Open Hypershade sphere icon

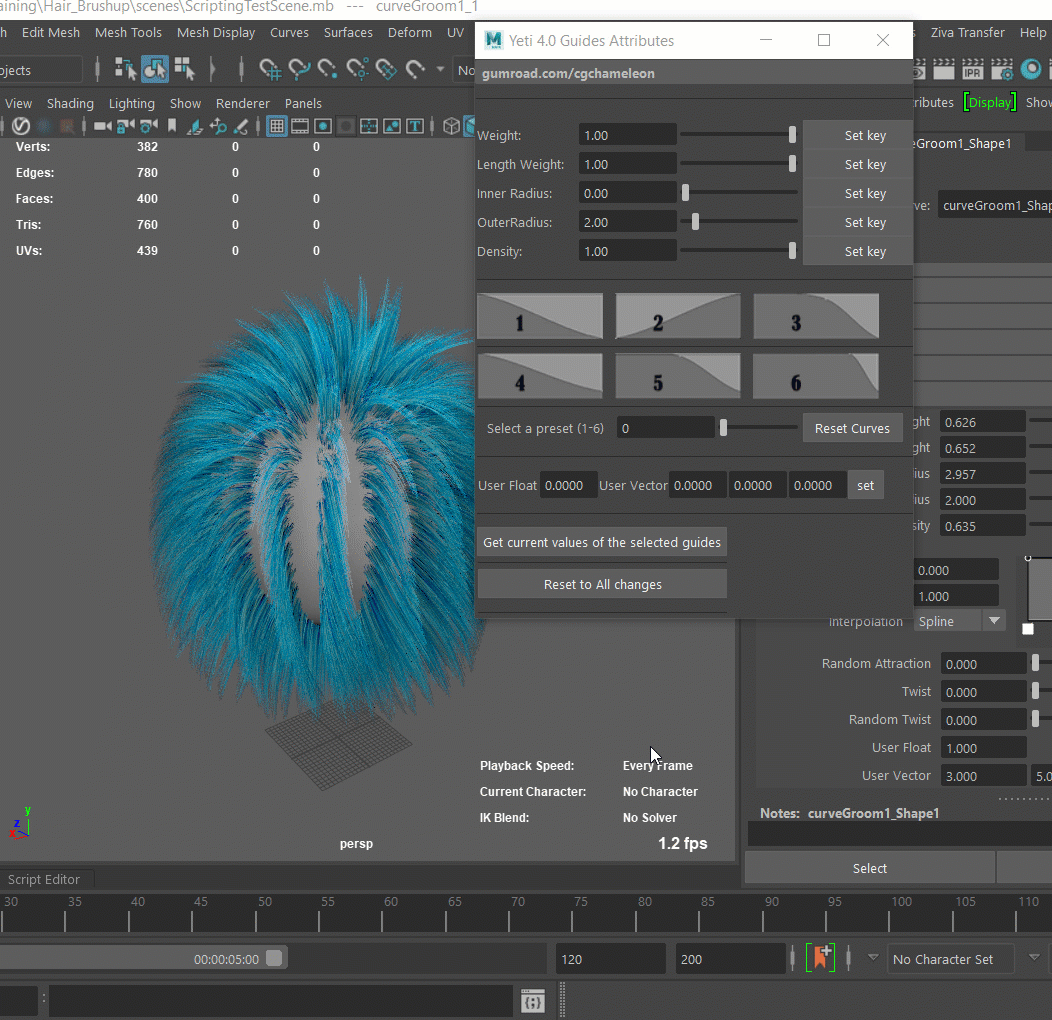tap(1031, 69)
